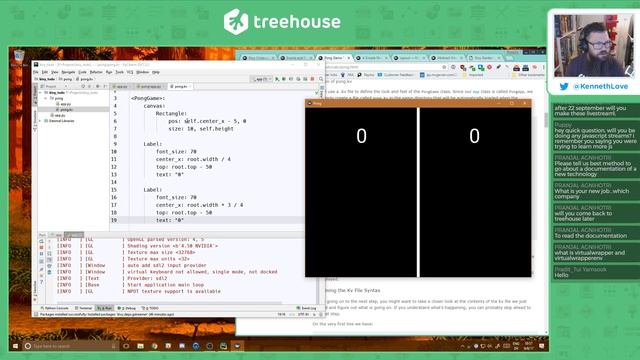Click the green Run button in PyCharm toolbar
This screenshot has height=360, width=640.
277,79
